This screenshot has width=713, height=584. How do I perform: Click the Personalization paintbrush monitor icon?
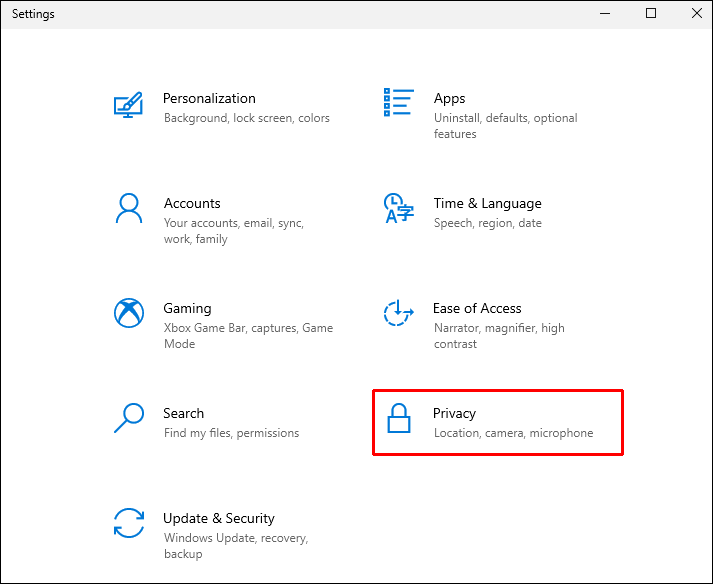pyautogui.click(x=128, y=104)
